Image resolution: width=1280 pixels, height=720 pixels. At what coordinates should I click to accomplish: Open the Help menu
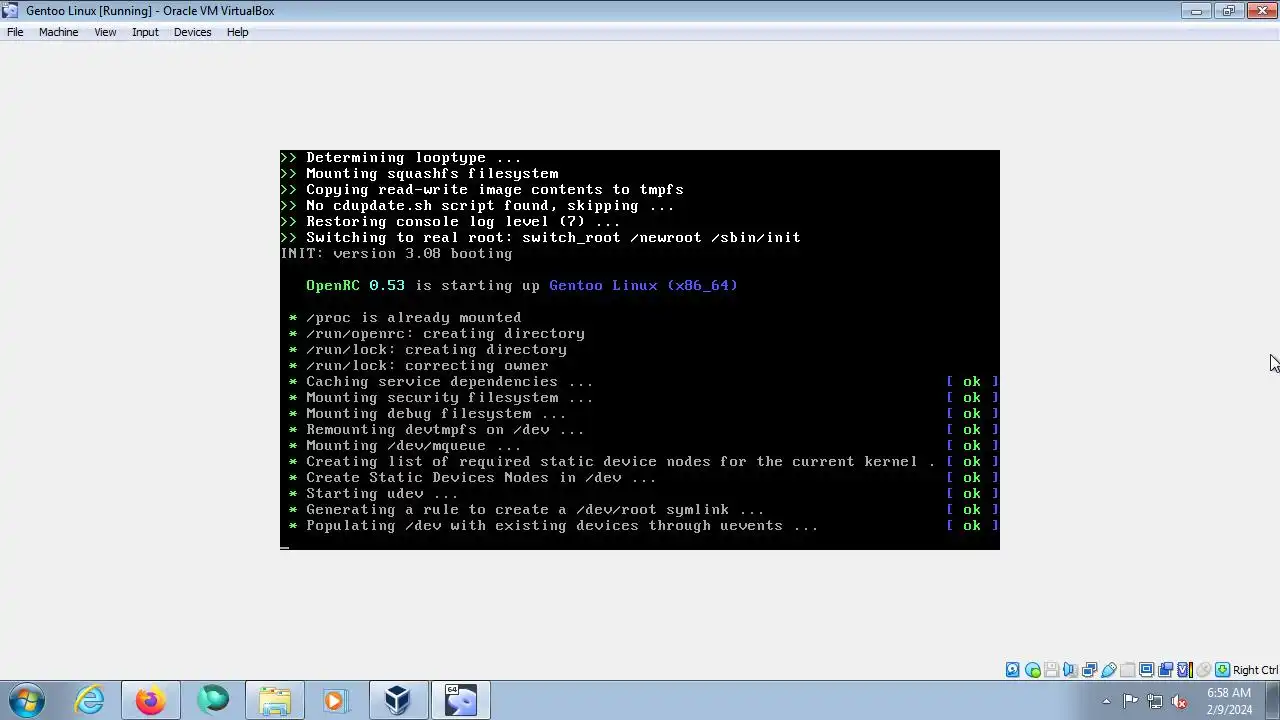pos(237,32)
